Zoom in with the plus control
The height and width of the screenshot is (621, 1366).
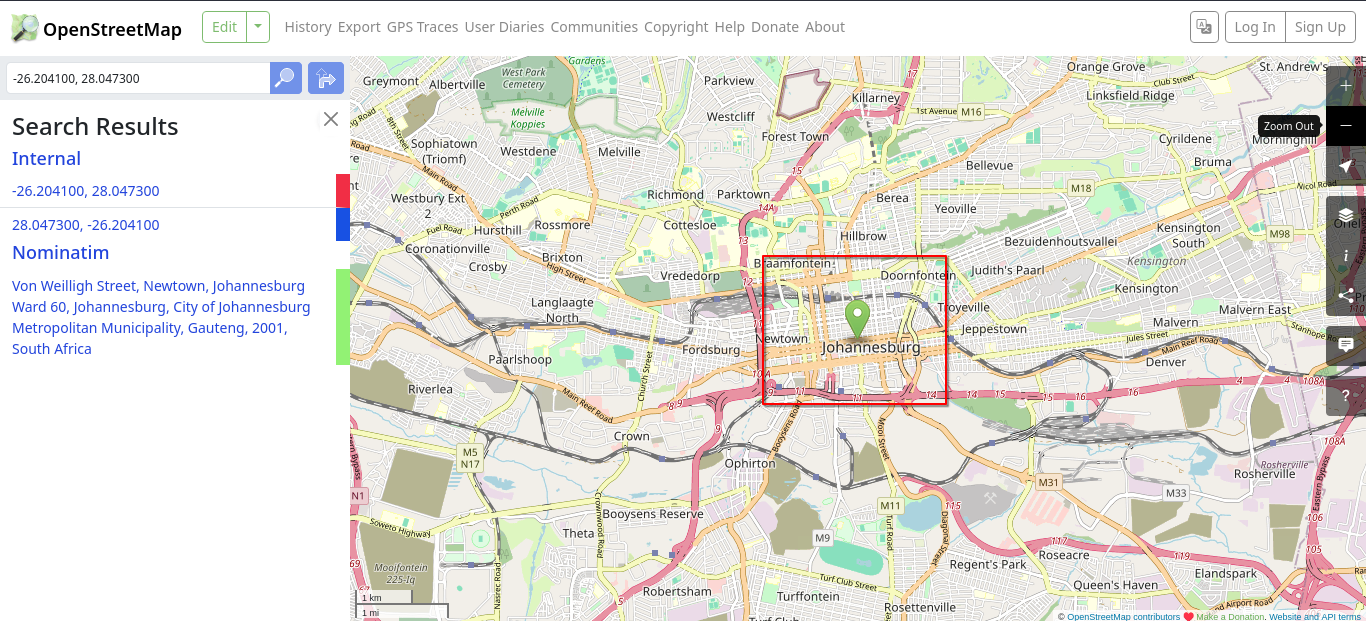click(x=1346, y=86)
